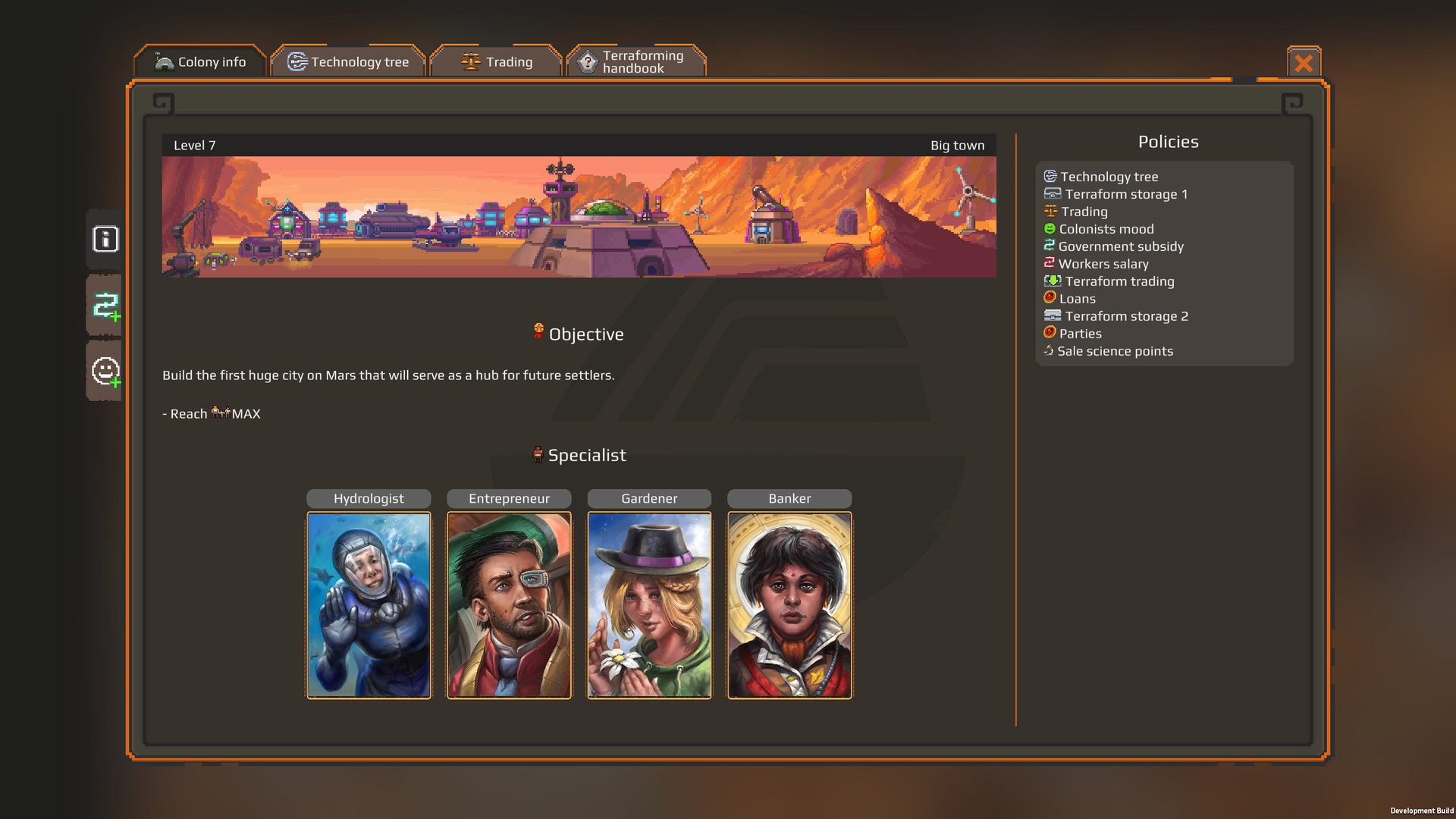The image size is (1456, 819).
Task: Switch to the Technology tree tab
Action: (x=348, y=61)
